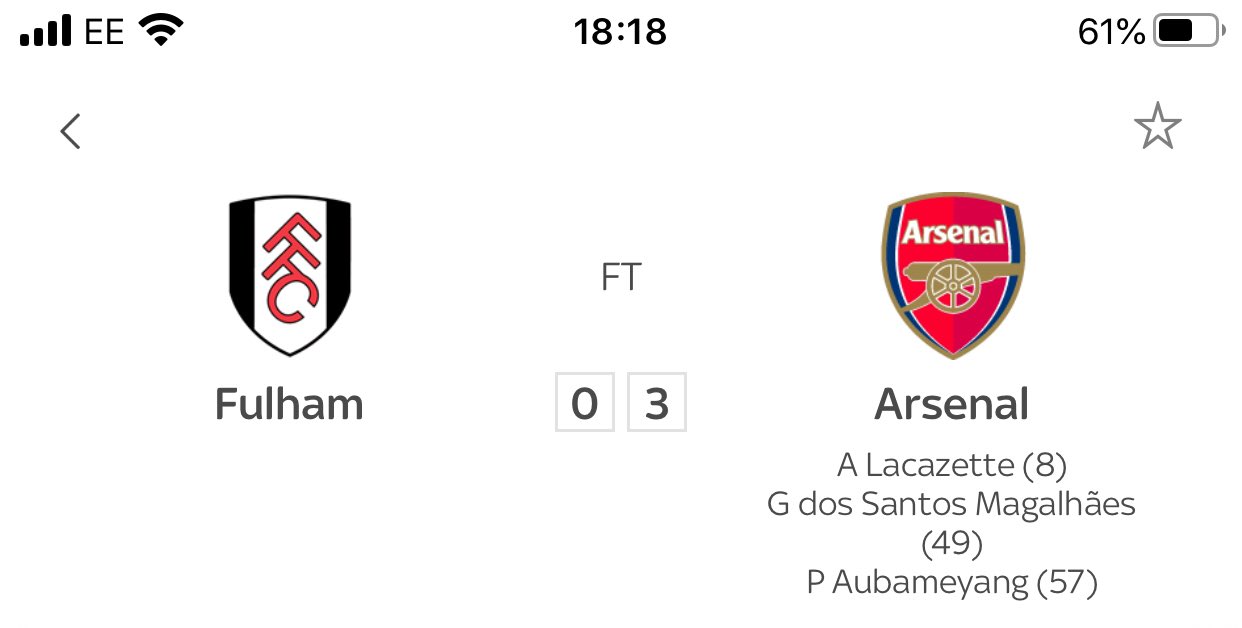Viewport: 1242px width, 628px height.
Task: Select goalscorer P Aubameyang (57)
Action: tap(951, 582)
